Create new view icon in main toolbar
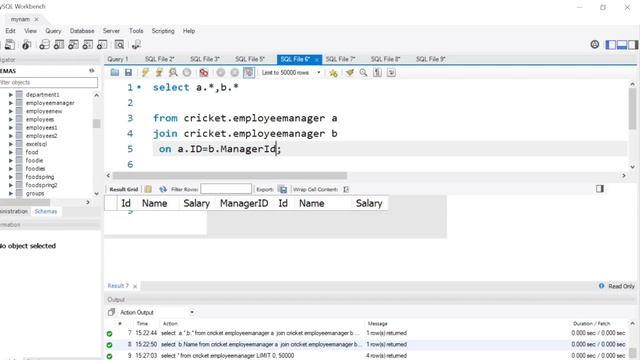This screenshot has width=640, height=360. coord(73,44)
